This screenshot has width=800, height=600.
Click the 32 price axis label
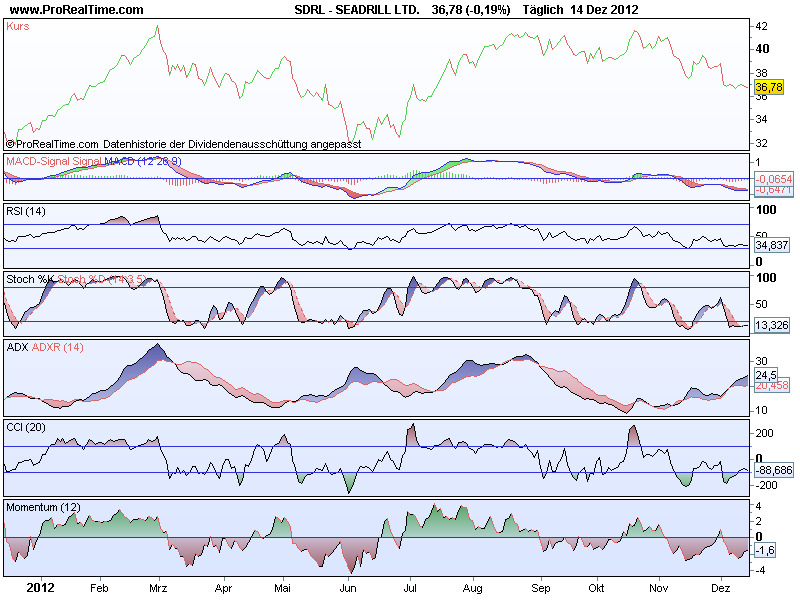761,143
